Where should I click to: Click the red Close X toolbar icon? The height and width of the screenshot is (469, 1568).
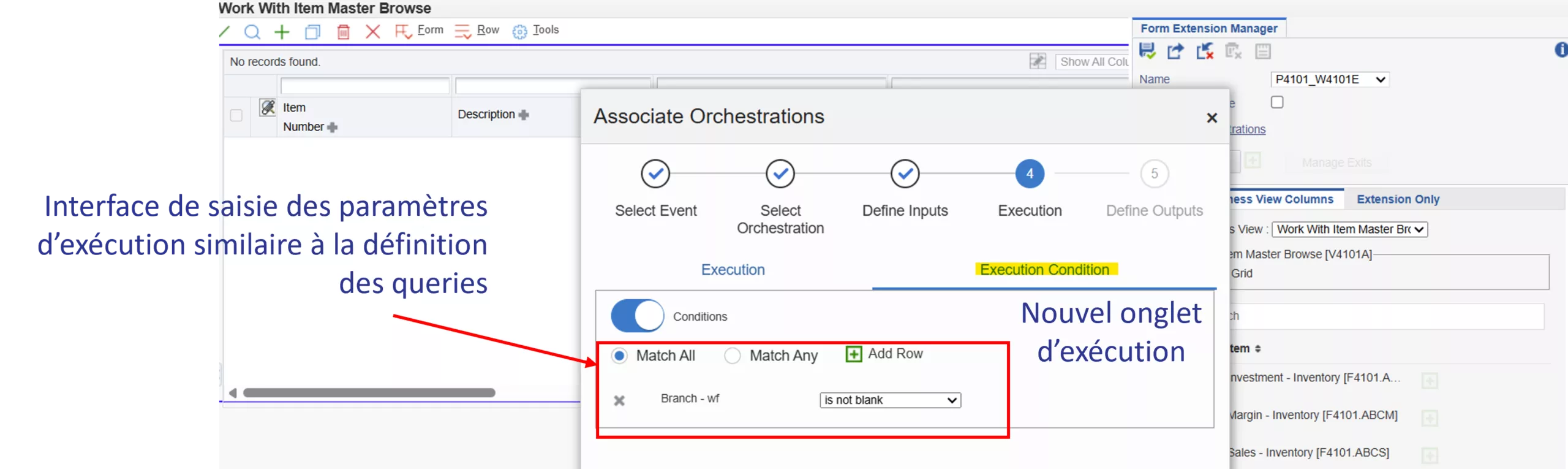372,31
